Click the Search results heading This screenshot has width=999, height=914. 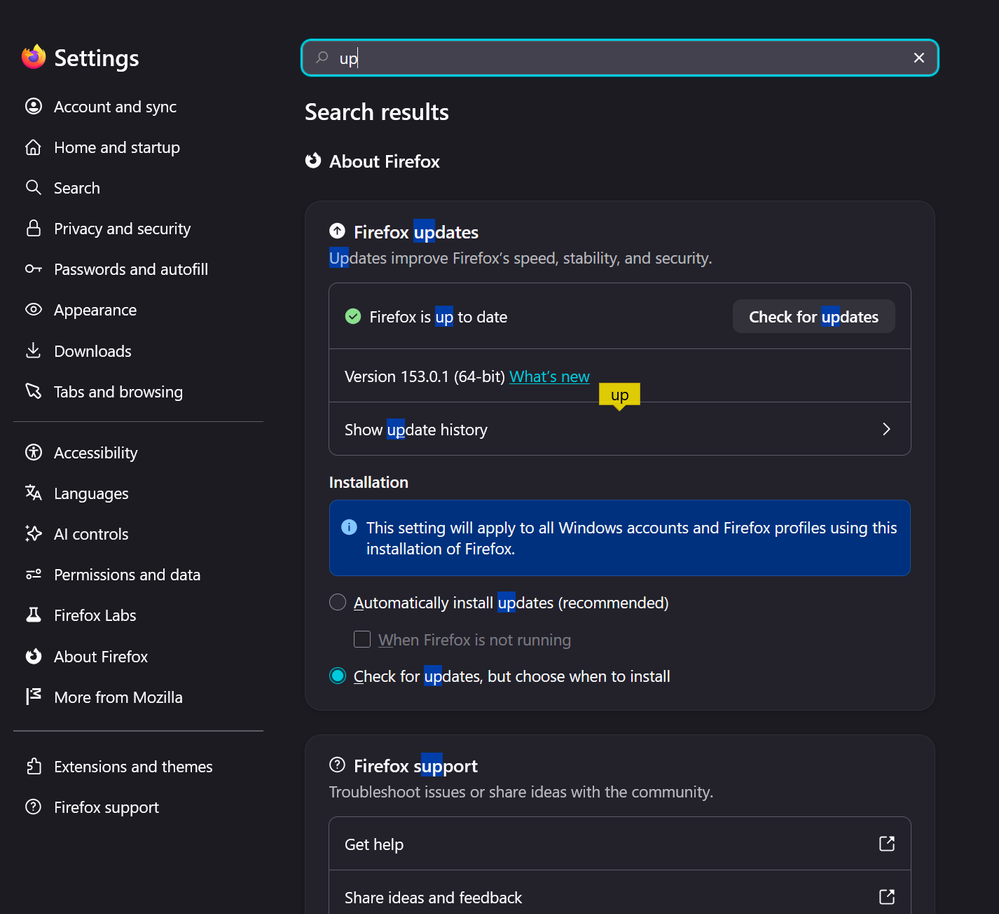[x=377, y=112]
